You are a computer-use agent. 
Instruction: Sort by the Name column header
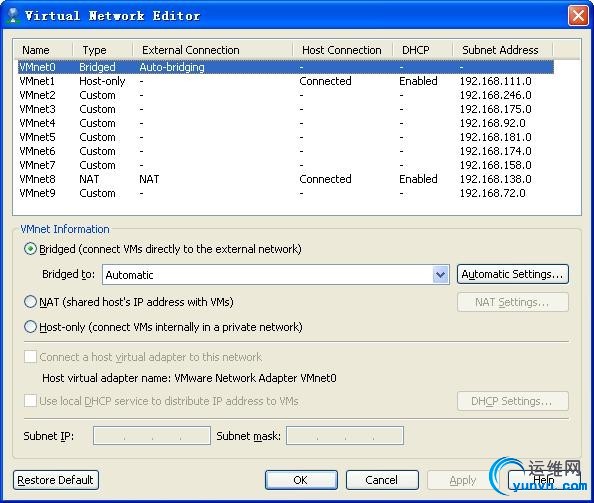(x=43, y=50)
